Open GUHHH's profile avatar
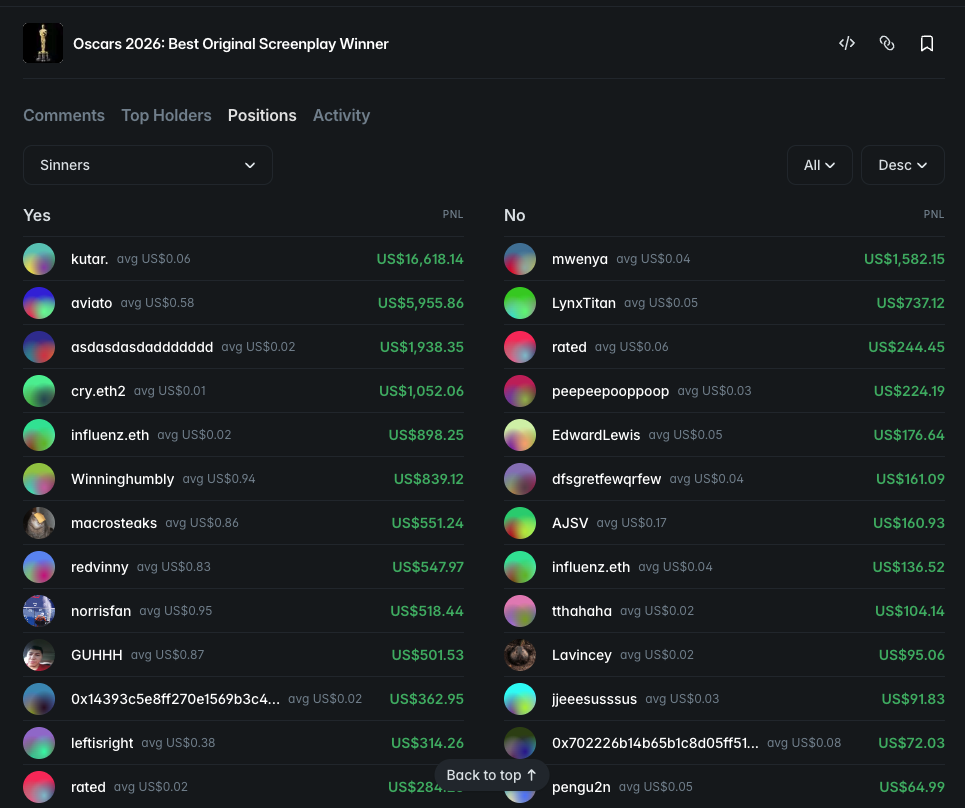This screenshot has width=965, height=808. (39, 655)
